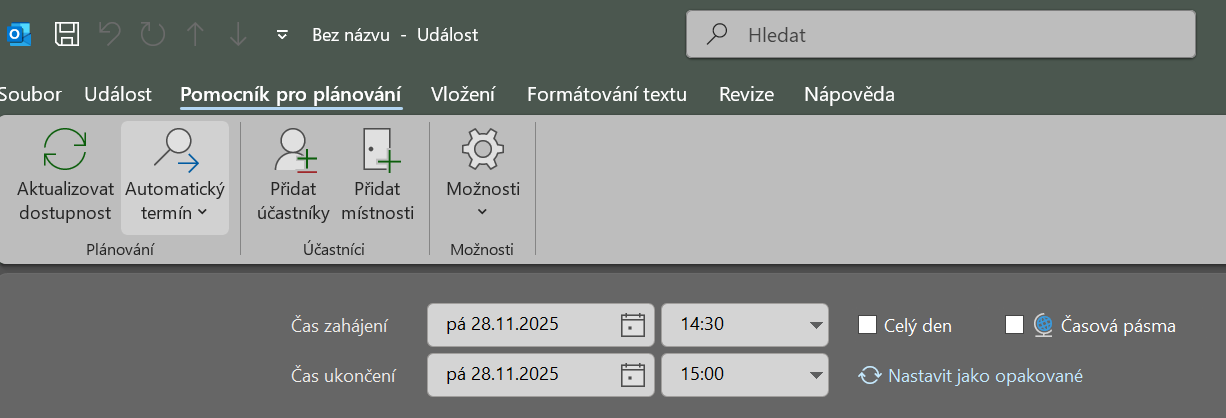Open the Formátování textu tab

pyautogui.click(x=607, y=95)
